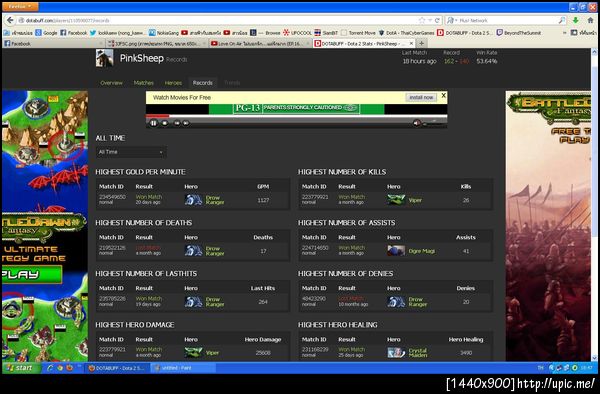Open a new tab with plus button
Viewport: 600px width, 394px height.
click(421, 43)
